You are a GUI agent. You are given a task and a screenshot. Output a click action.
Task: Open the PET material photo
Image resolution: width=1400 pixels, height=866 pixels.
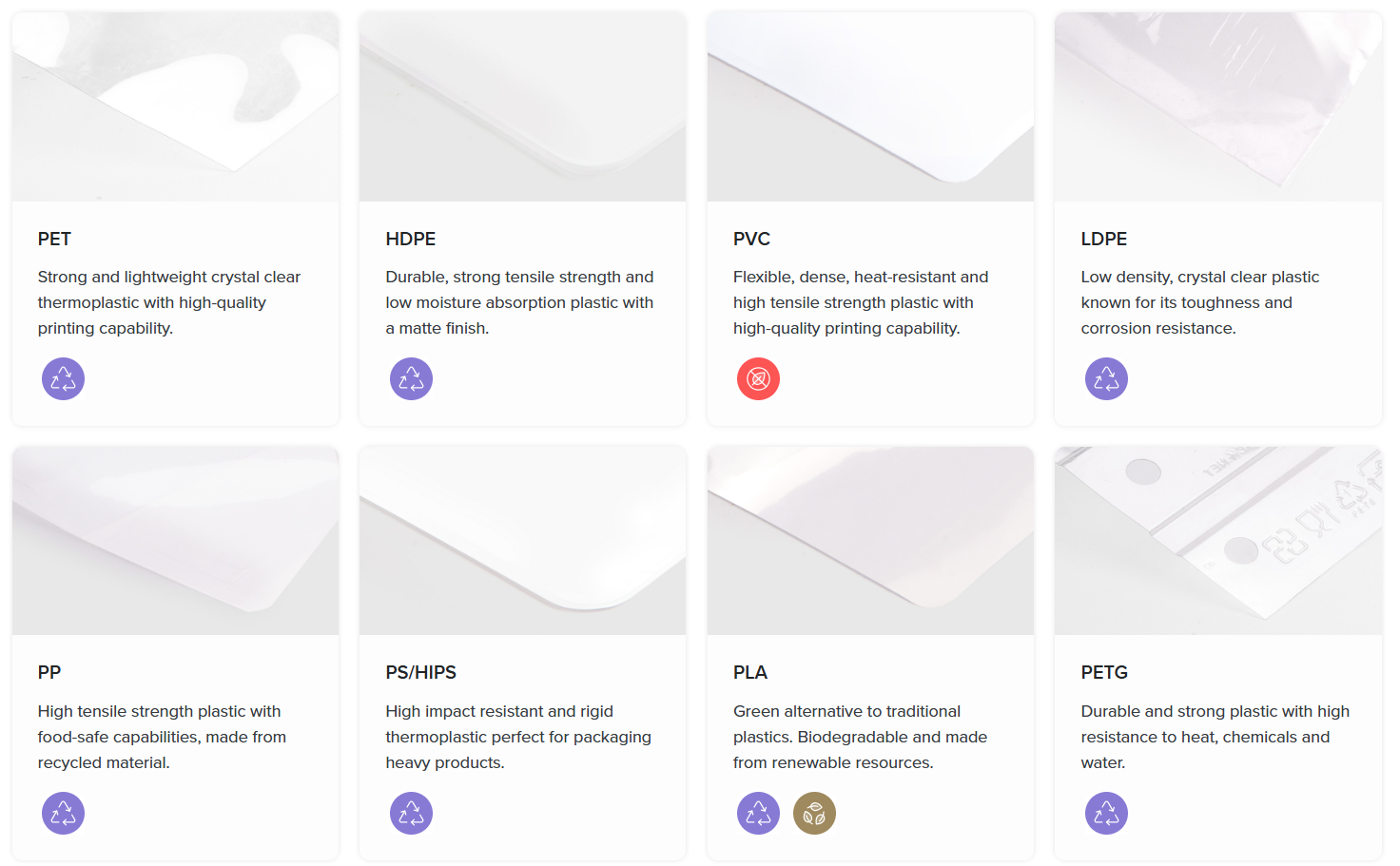pos(175,106)
